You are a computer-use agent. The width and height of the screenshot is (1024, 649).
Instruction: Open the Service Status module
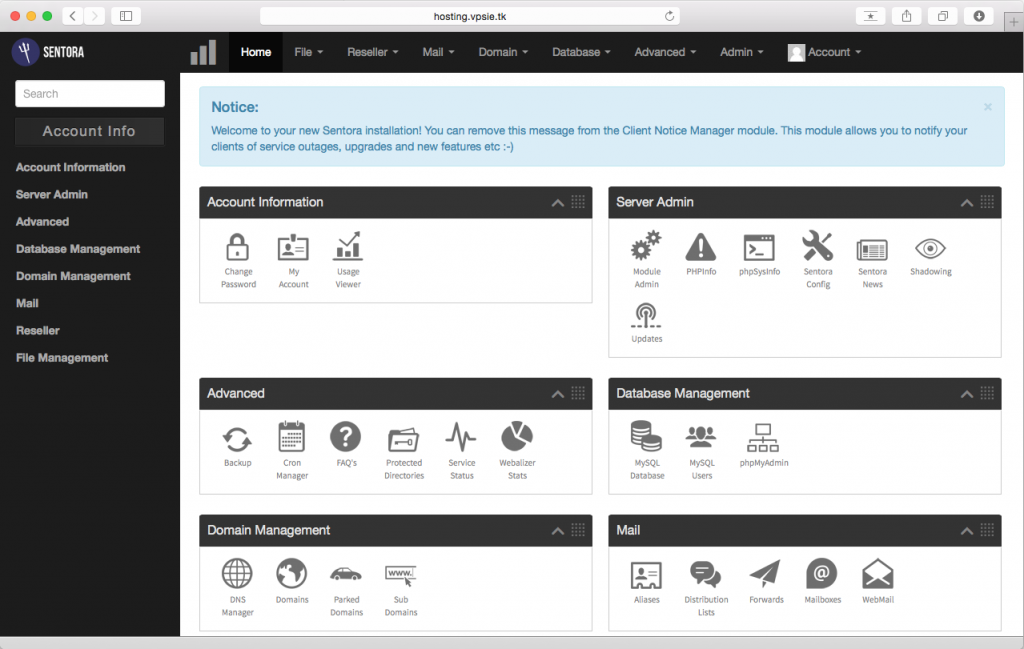point(462,451)
